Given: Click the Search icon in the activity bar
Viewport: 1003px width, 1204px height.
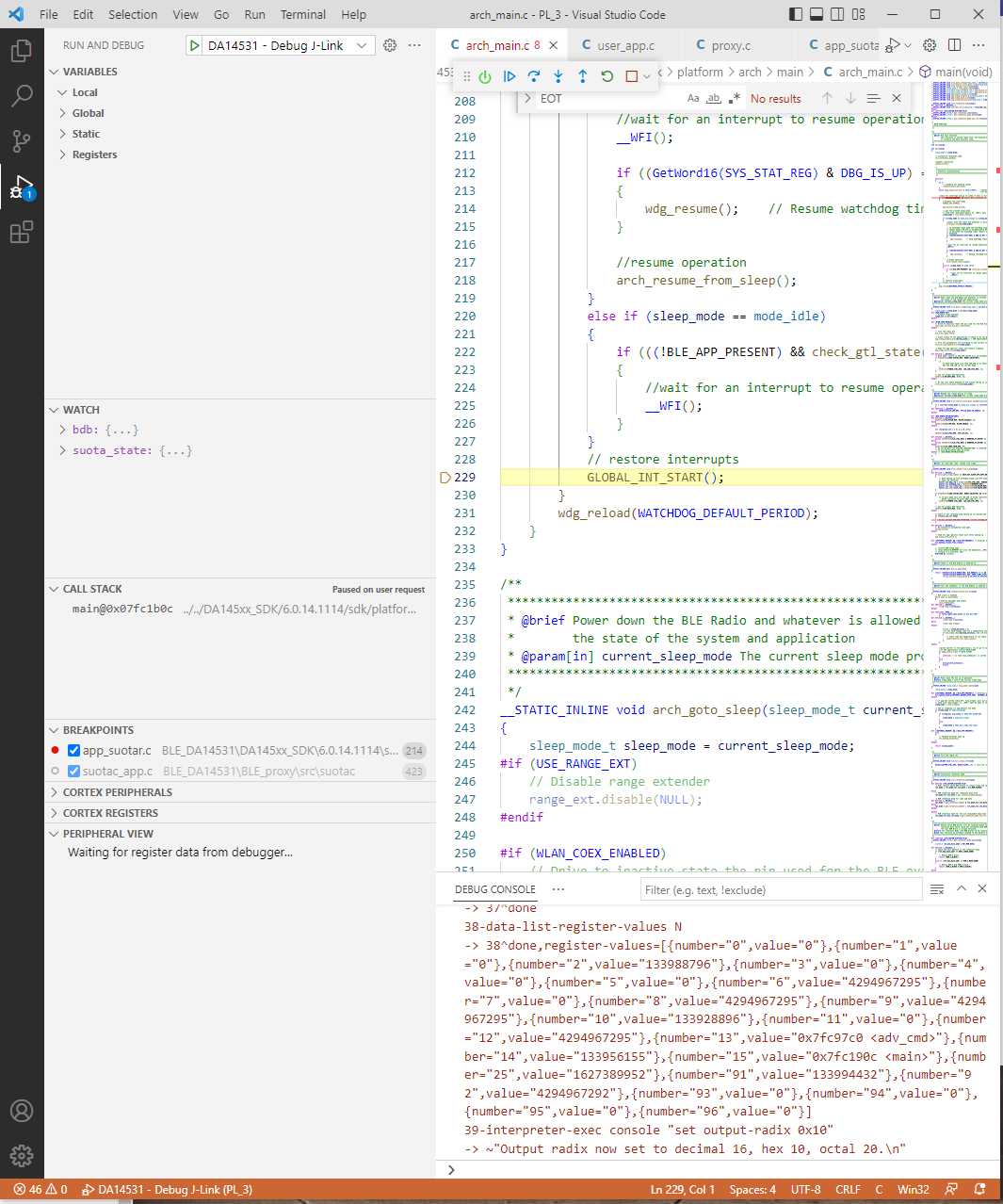Looking at the screenshot, I should [22, 90].
